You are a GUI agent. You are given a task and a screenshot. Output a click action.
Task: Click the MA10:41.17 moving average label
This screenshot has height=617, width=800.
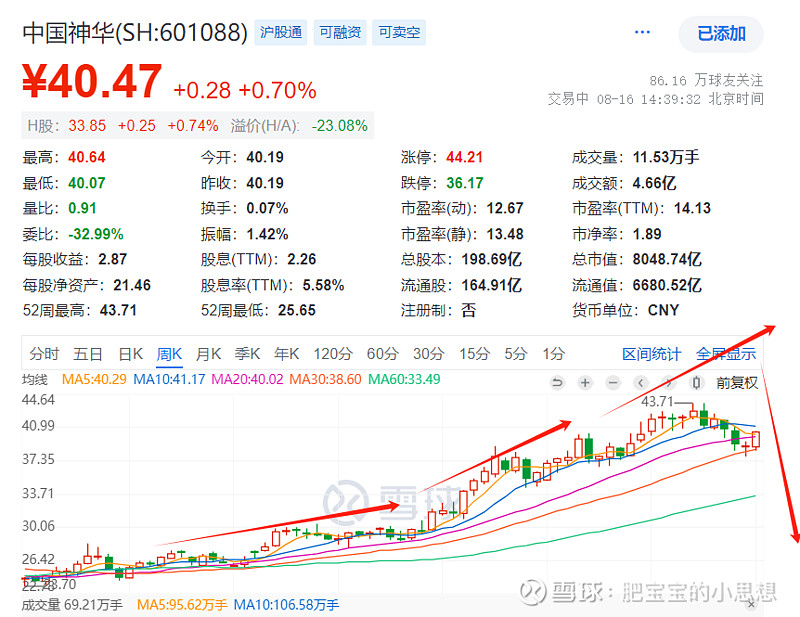click(169, 379)
